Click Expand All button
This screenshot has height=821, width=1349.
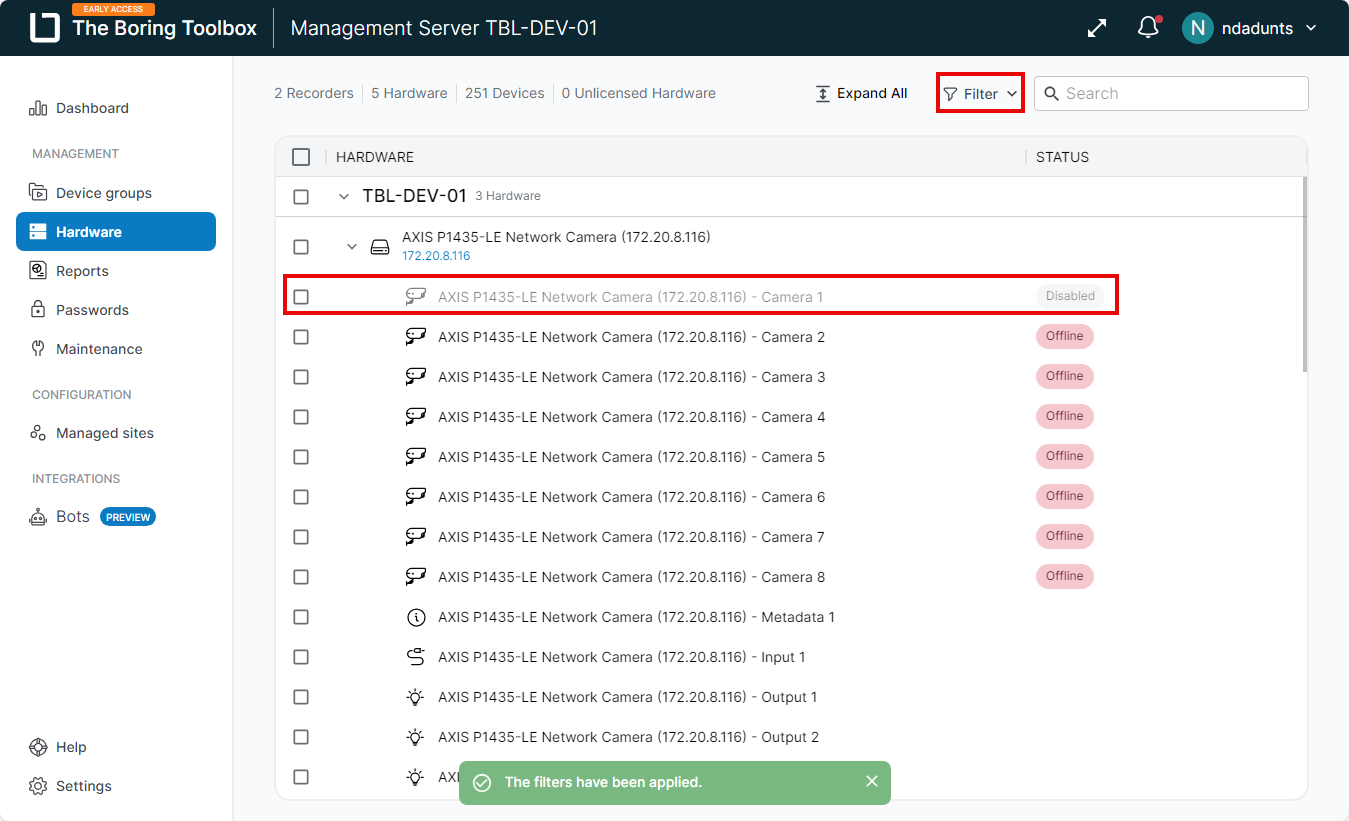click(x=862, y=93)
